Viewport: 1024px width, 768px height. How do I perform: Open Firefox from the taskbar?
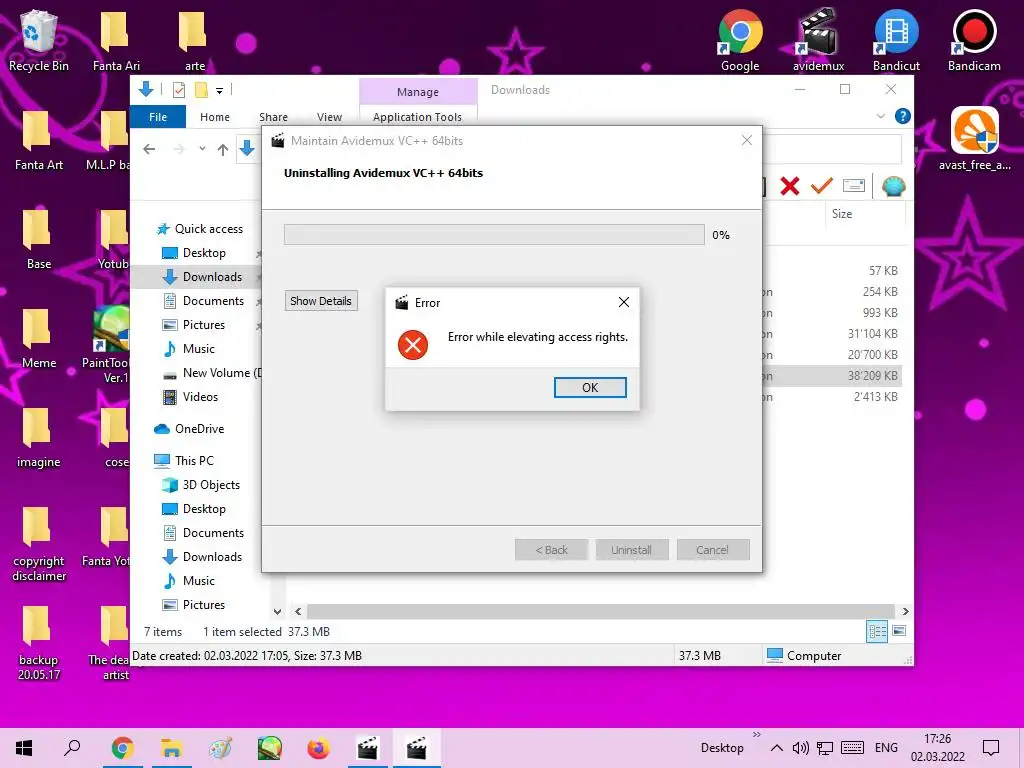[x=318, y=748]
